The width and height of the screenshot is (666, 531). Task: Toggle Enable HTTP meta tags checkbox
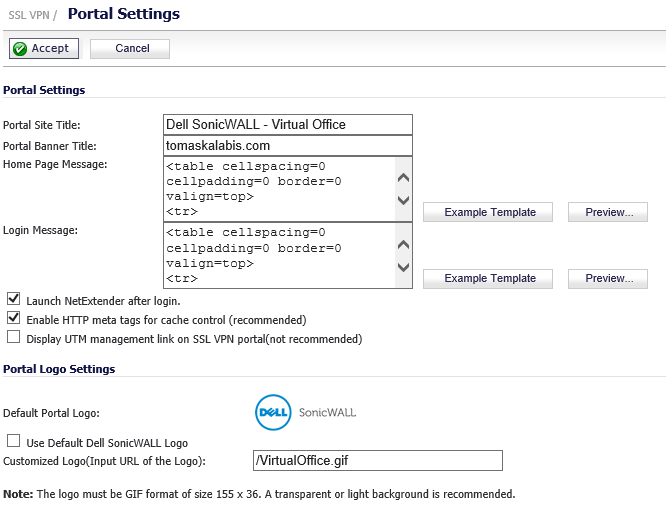pyautogui.click(x=14, y=318)
